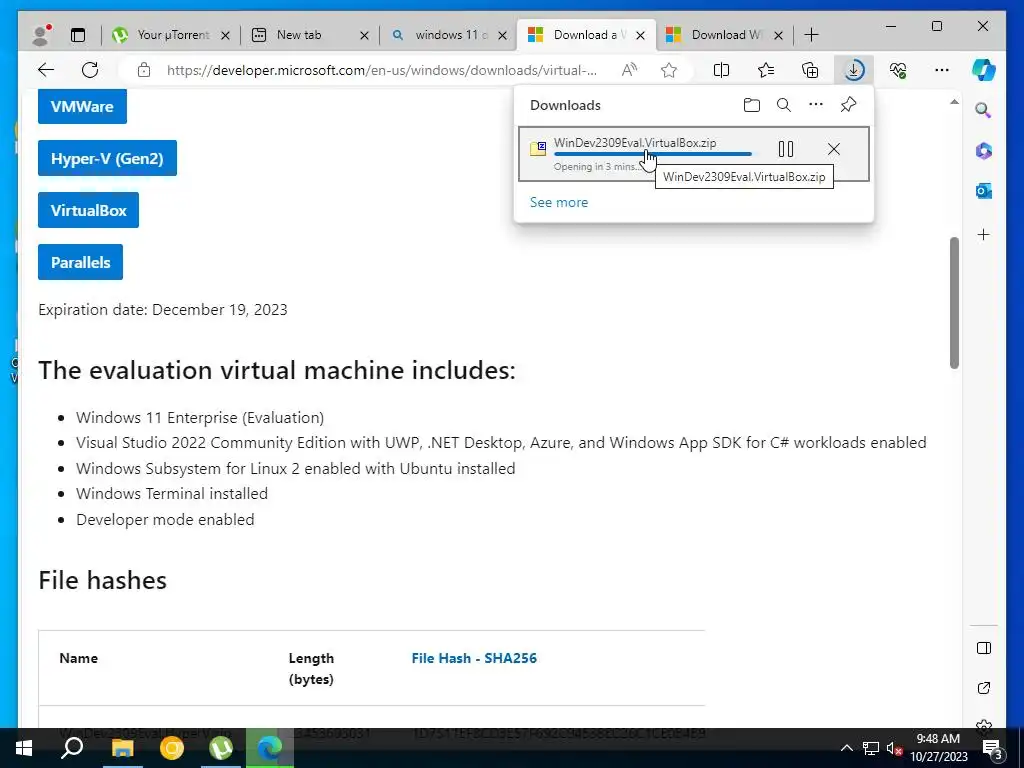
Task: Cancel the WinDev2309Eval.VirtualBox.zip download
Action: pos(833,150)
